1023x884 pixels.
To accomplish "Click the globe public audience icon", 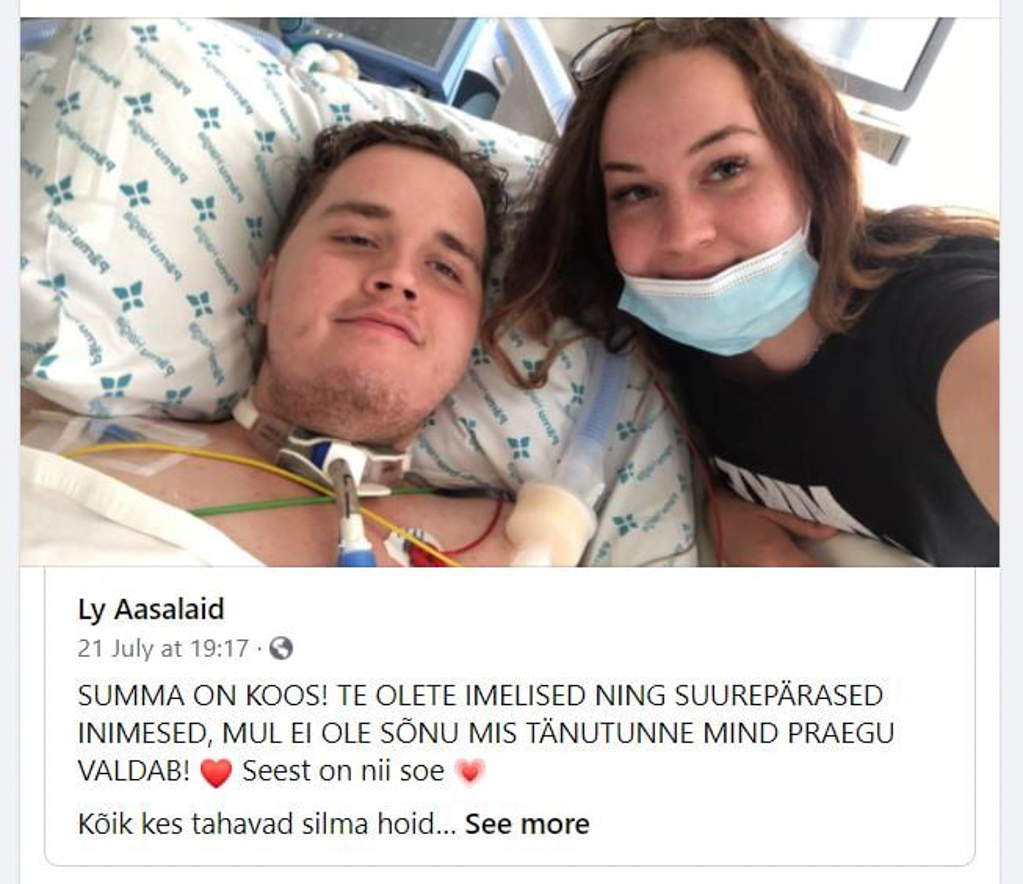I will click(x=281, y=648).
